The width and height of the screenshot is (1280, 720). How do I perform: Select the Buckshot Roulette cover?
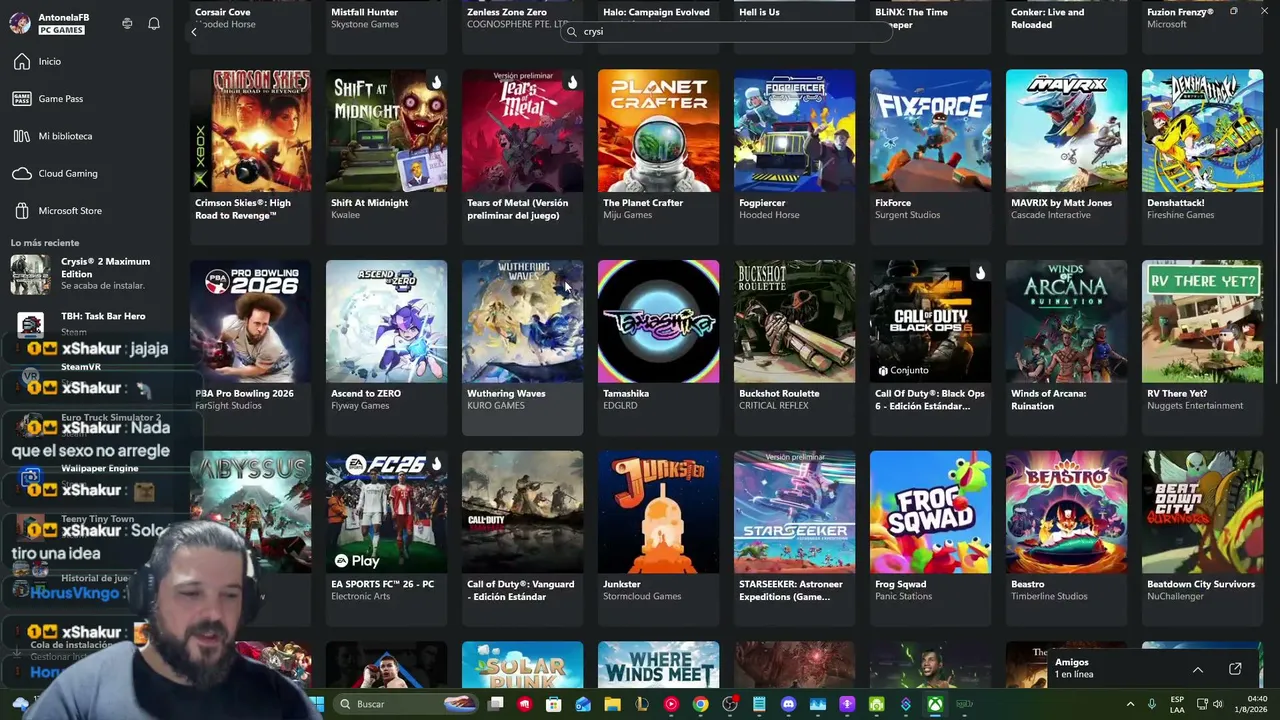[x=794, y=322]
